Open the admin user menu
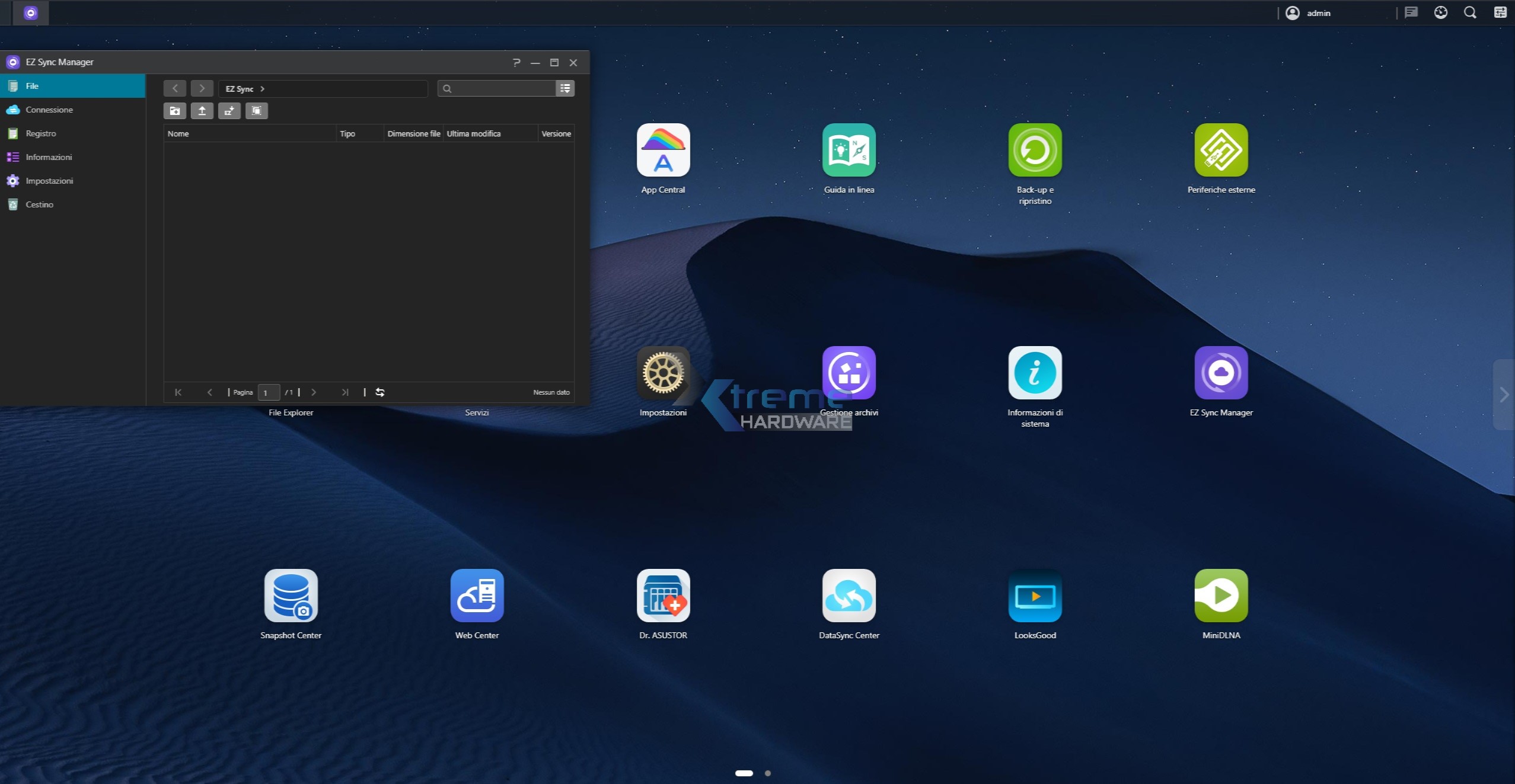The image size is (1515, 784). [1308, 13]
